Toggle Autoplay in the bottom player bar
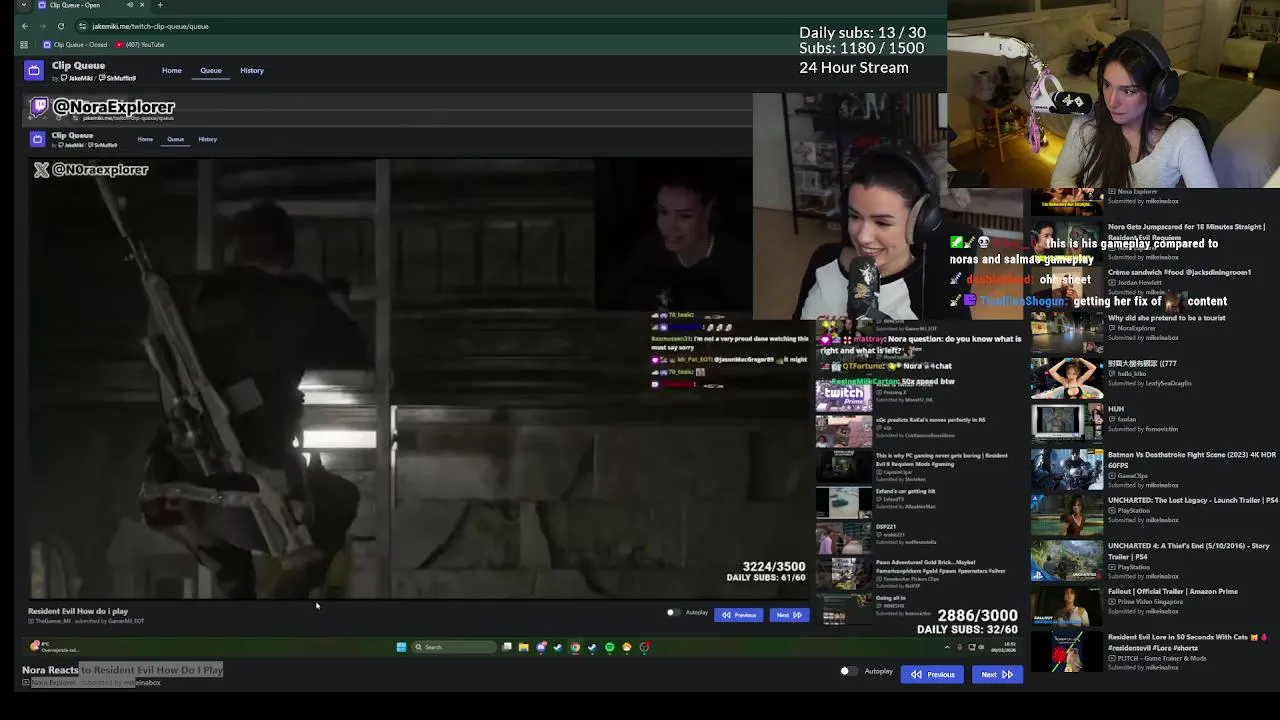Image resolution: width=1280 pixels, height=720 pixels. tap(848, 672)
